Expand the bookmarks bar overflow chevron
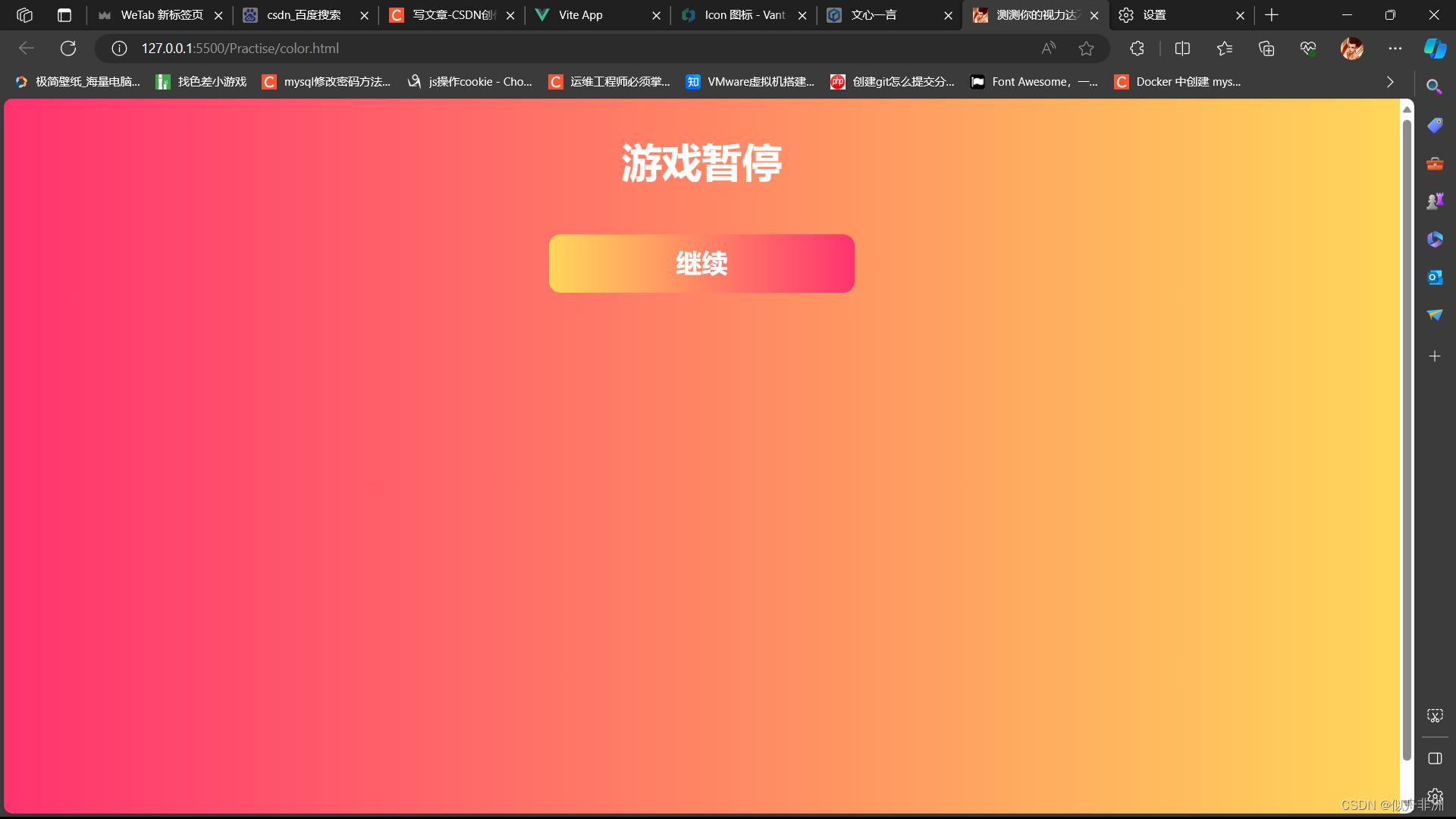Screen dimensions: 1456x819 click(1390, 82)
